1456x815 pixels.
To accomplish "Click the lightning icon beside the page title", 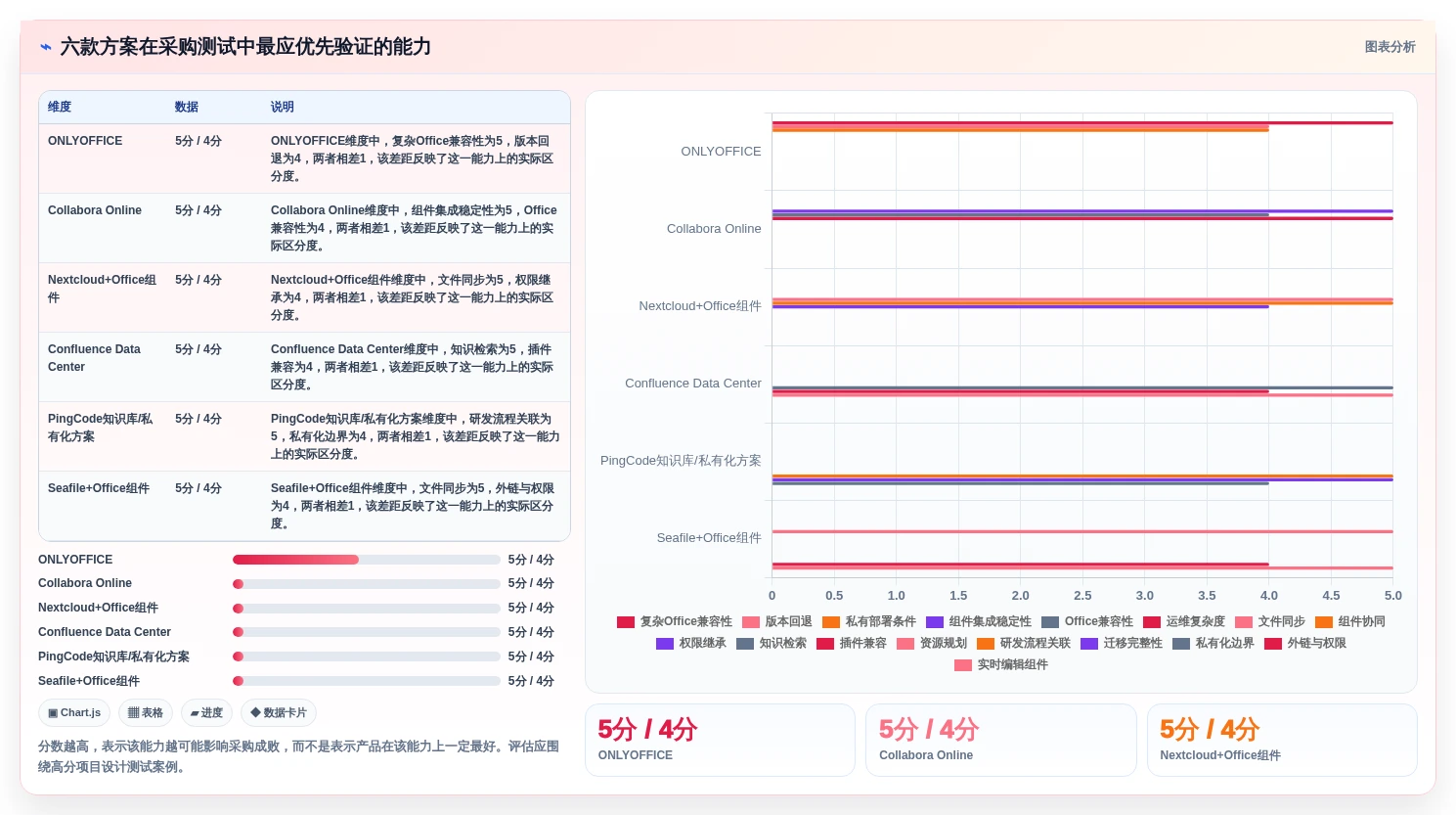I will click(46, 47).
